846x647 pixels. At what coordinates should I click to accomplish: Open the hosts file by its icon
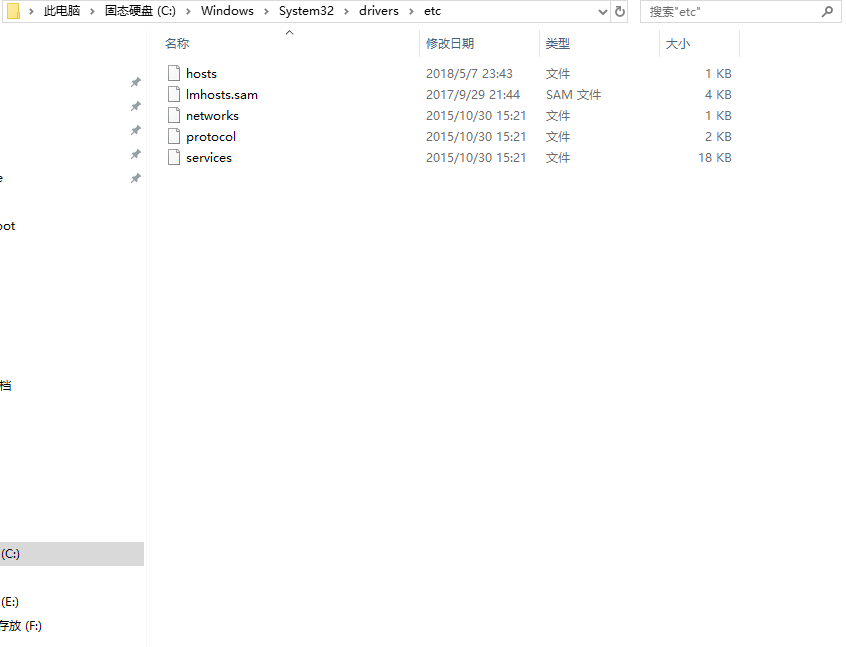coord(174,73)
